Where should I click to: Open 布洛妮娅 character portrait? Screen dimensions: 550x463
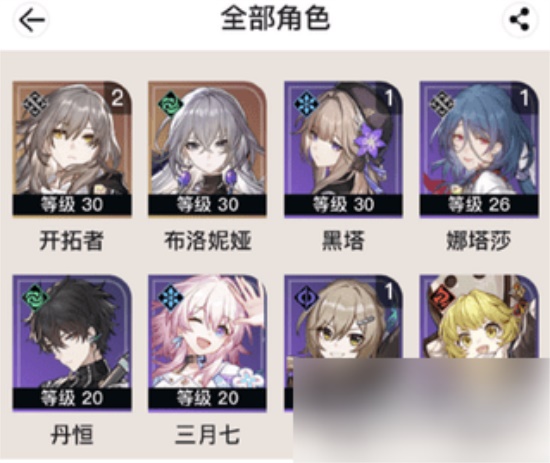207,148
